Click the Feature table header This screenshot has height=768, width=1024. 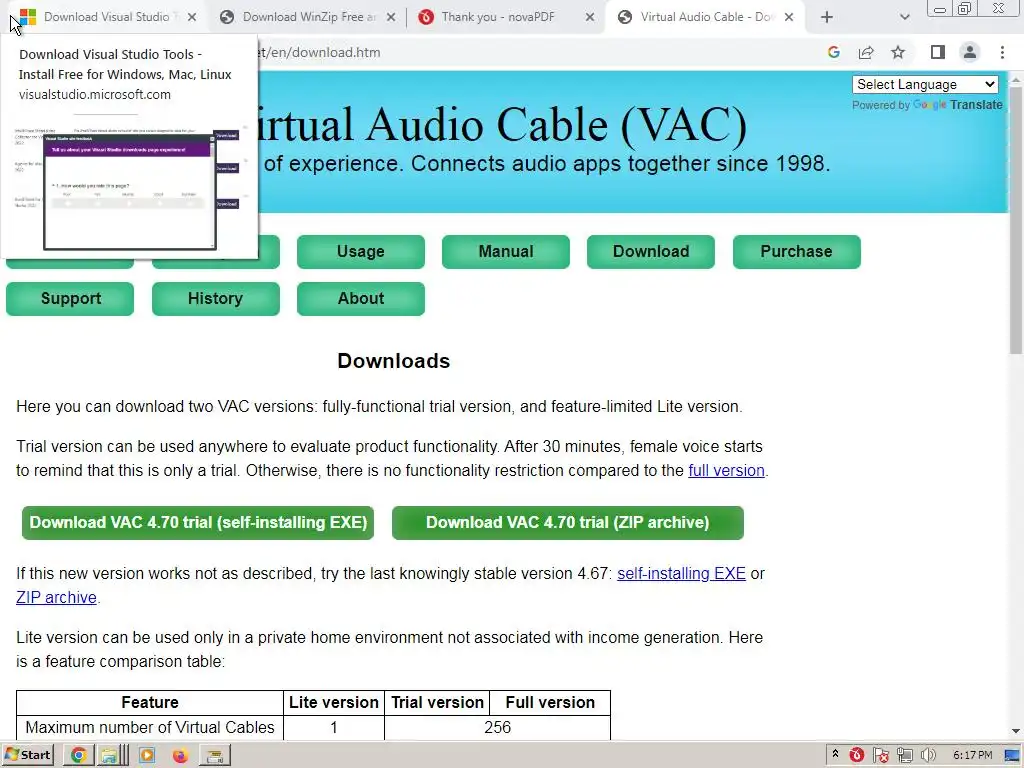(x=150, y=702)
